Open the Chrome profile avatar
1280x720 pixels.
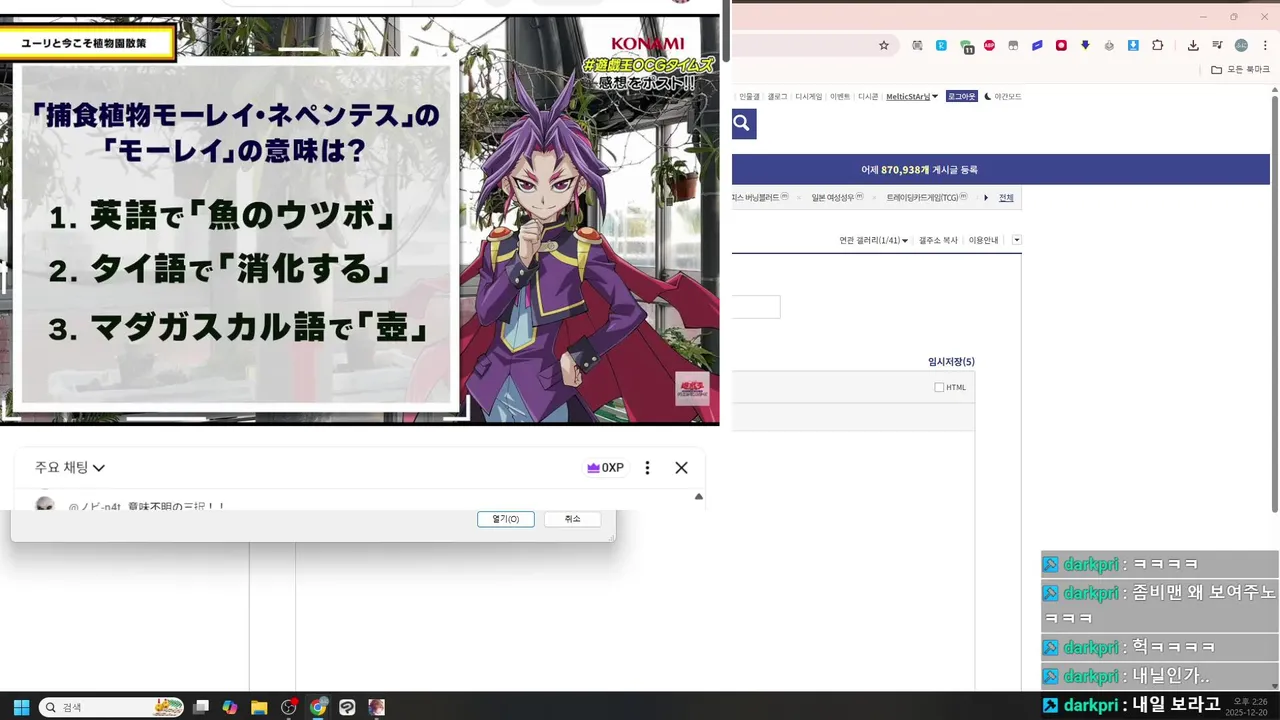pos(1241,45)
